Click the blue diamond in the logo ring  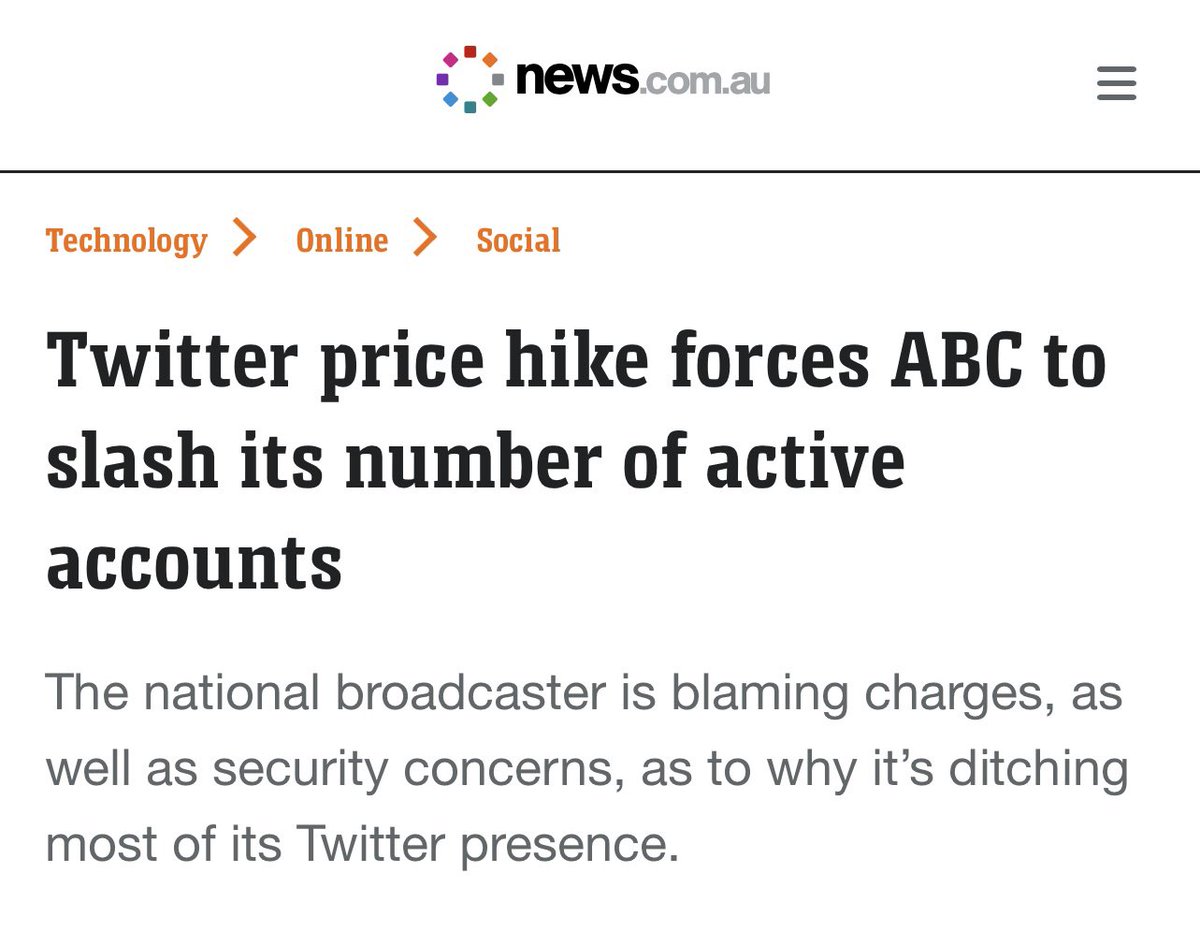(x=450, y=99)
